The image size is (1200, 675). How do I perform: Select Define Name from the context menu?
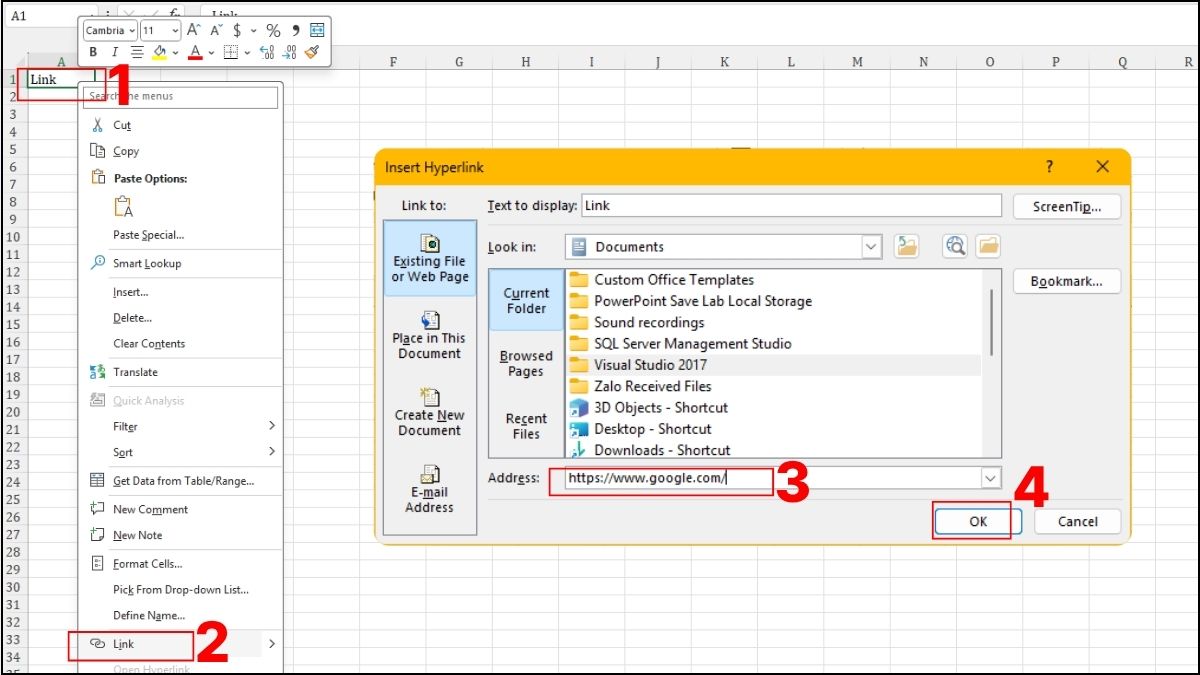150,615
